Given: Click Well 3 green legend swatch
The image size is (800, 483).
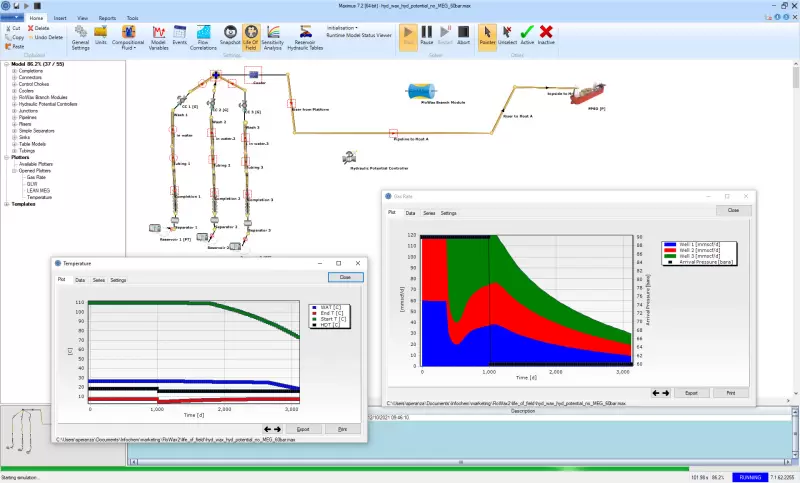Looking at the screenshot, I should [x=670, y=256].
